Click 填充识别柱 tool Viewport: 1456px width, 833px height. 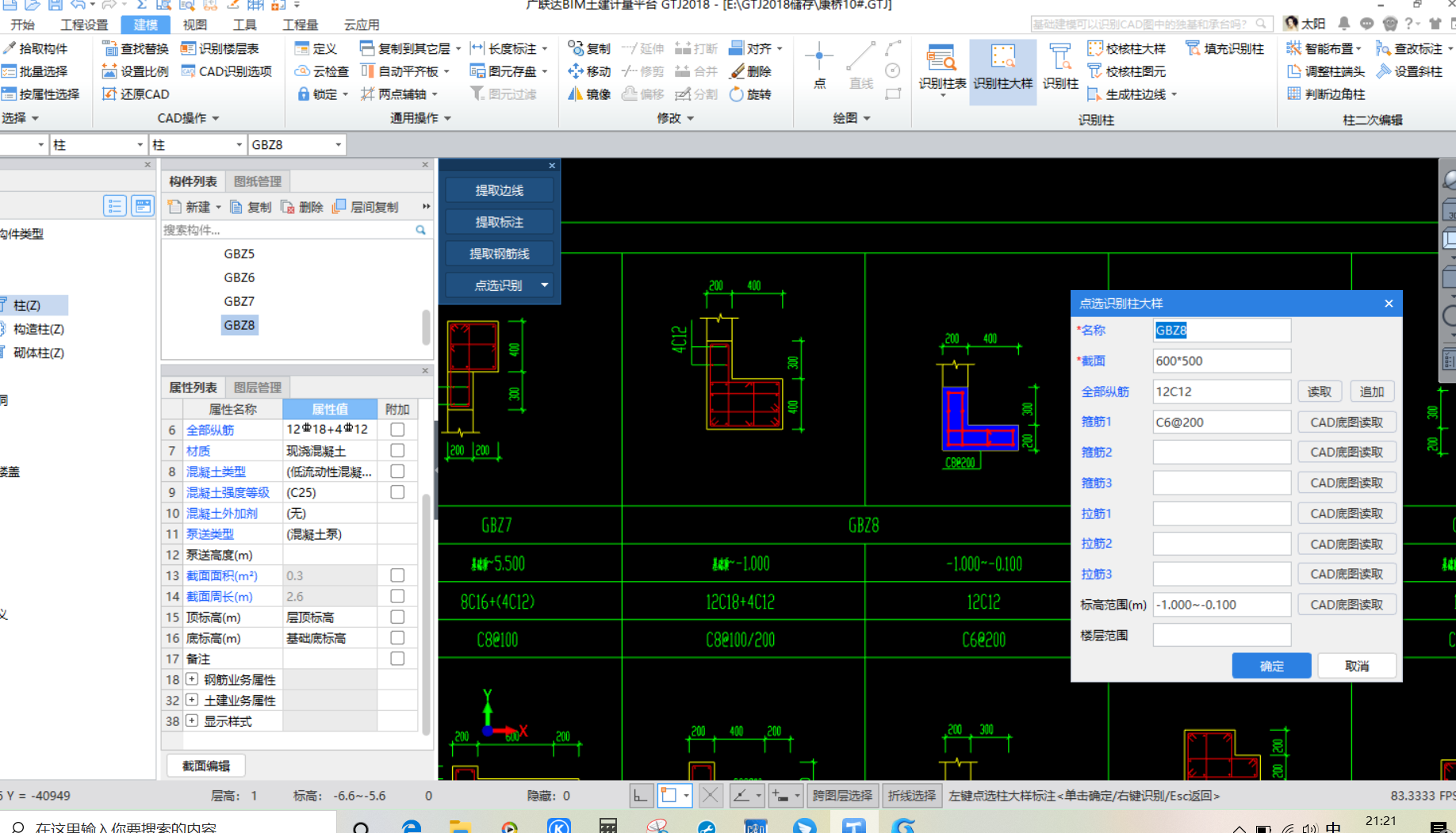1224,48
